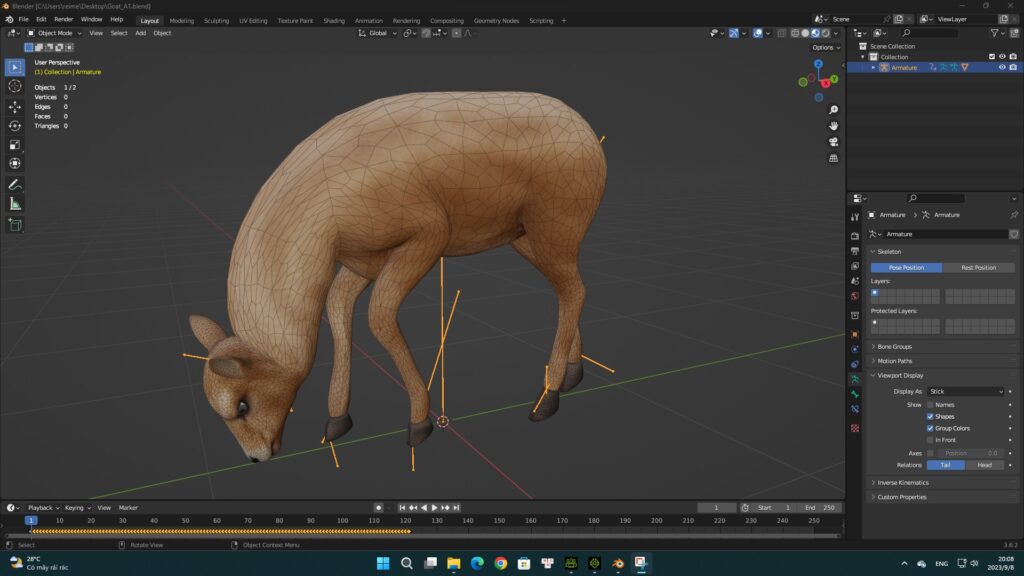Uncheck the Group Colors checkbox
The width and height of the screenshot is (1024, 576).
pos(931,427)
